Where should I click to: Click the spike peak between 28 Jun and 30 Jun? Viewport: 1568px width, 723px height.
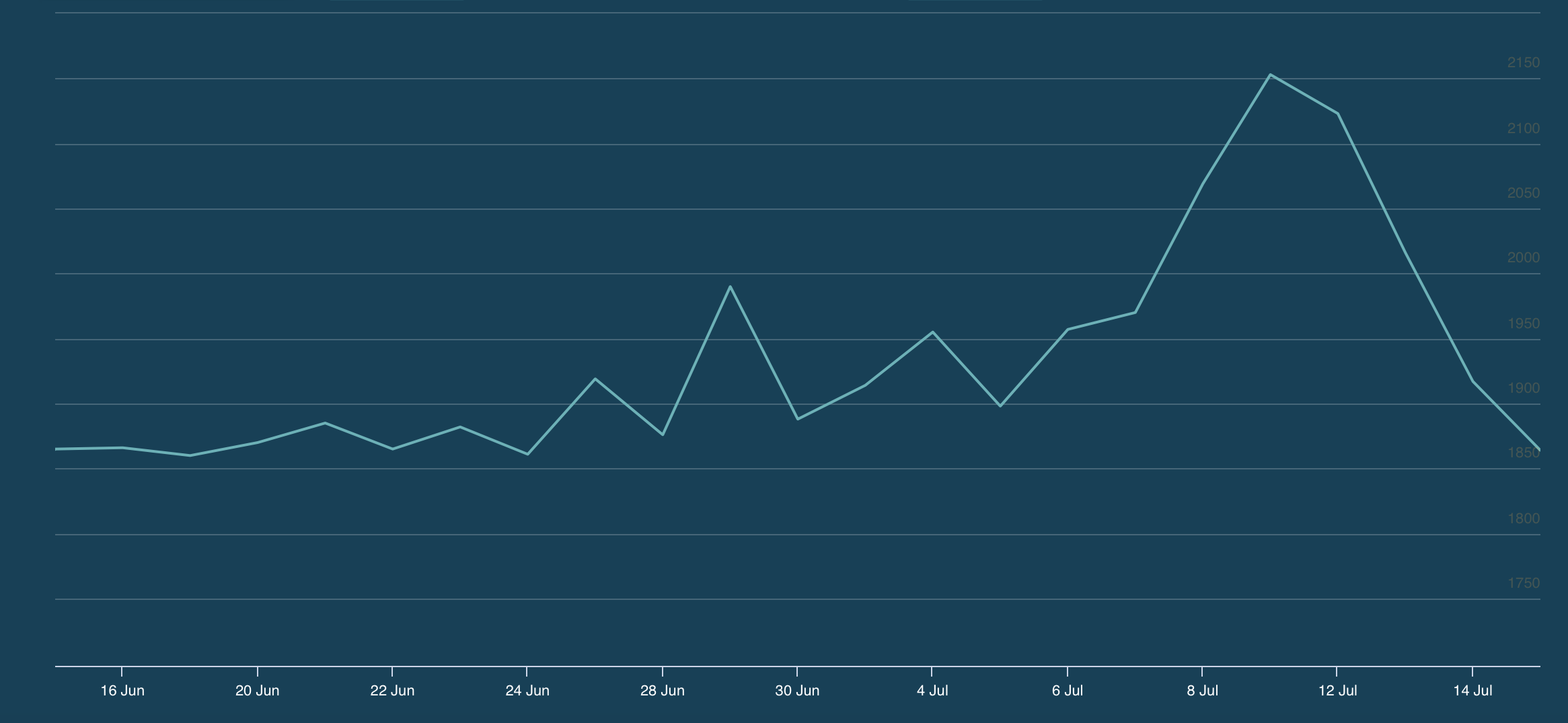(x=730, y=287)
